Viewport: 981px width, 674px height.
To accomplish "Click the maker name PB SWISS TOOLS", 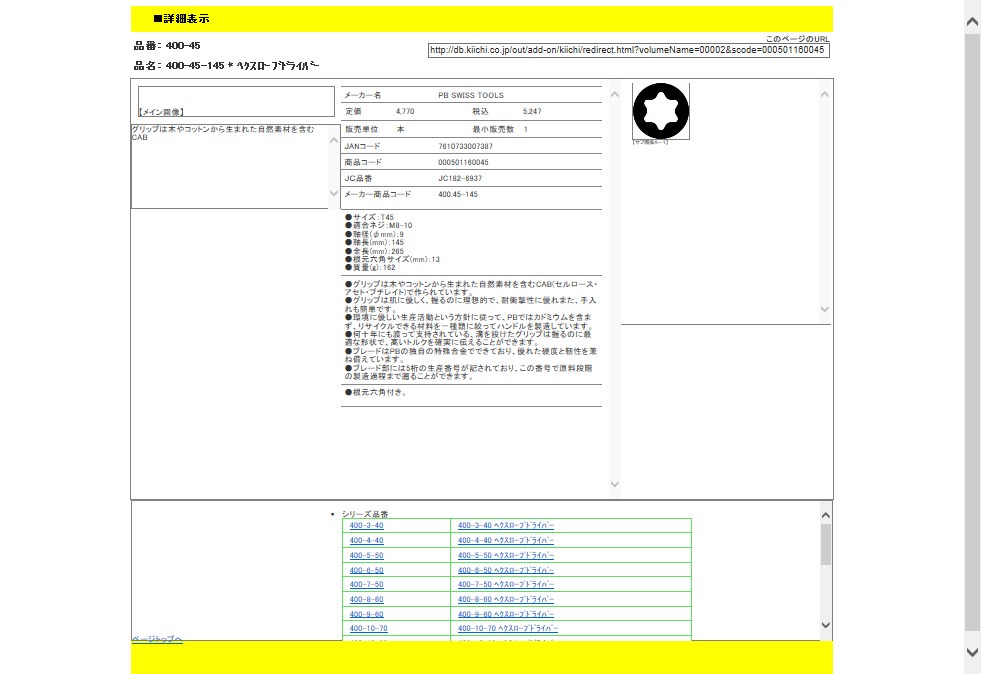I will [471, 95].
